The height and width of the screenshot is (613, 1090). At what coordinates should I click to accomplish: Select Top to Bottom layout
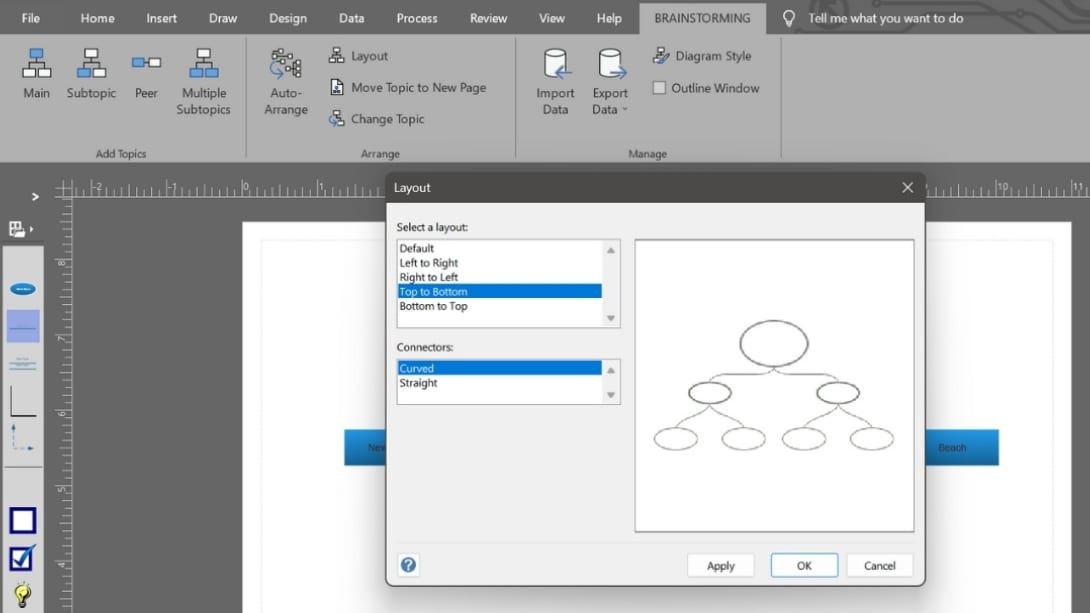[x=499, y=291]
